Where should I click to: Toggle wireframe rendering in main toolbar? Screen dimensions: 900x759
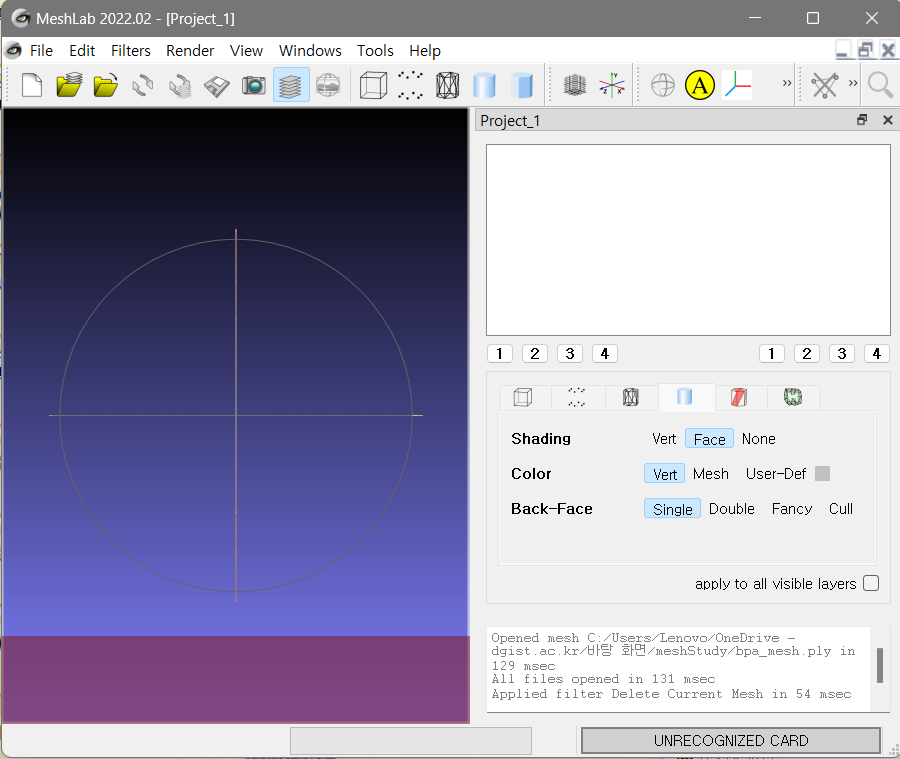[447, 86]
